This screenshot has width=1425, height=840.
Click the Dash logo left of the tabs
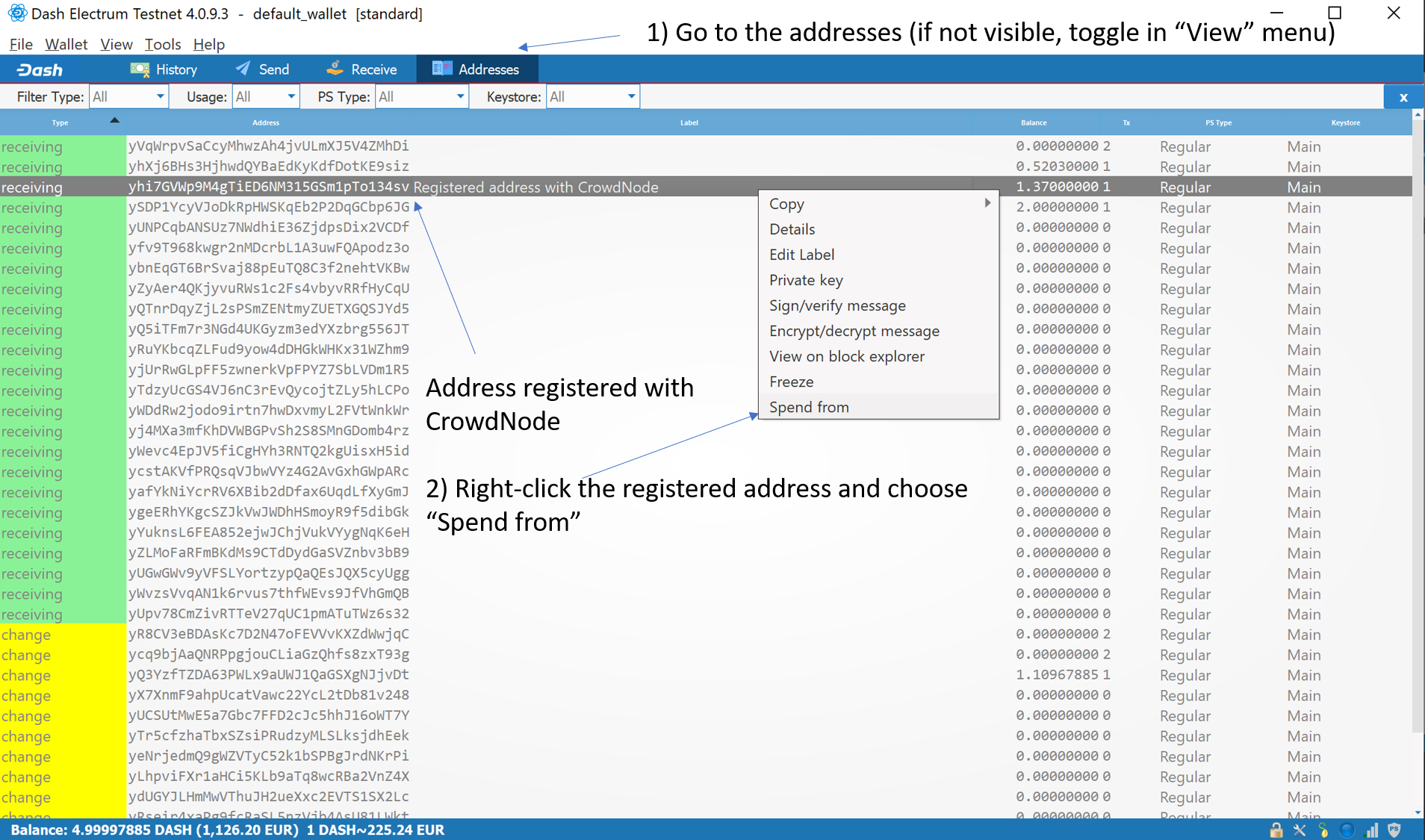point(40,69)
